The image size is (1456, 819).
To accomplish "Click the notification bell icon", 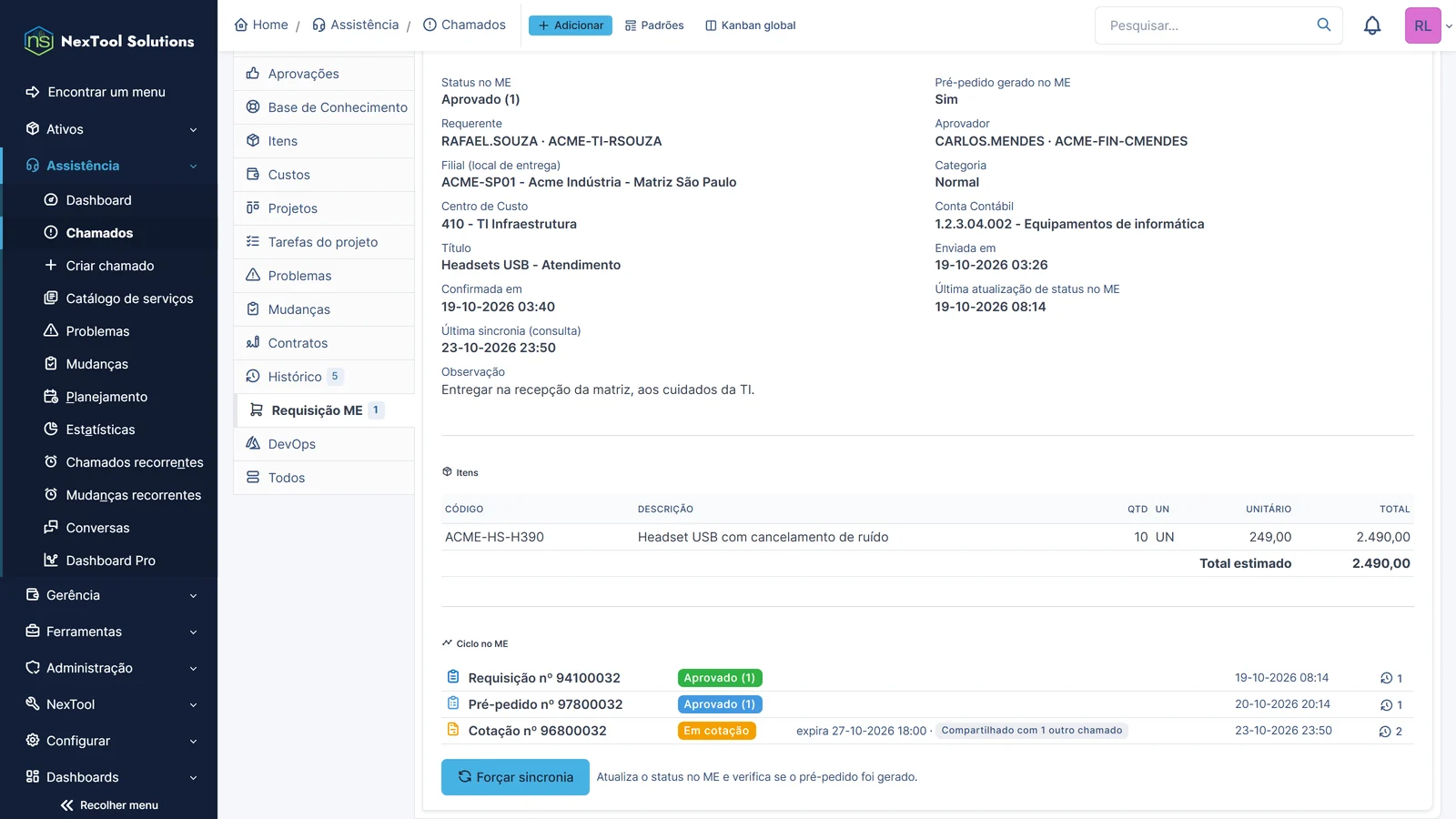I will click(x=1372, y=25).
